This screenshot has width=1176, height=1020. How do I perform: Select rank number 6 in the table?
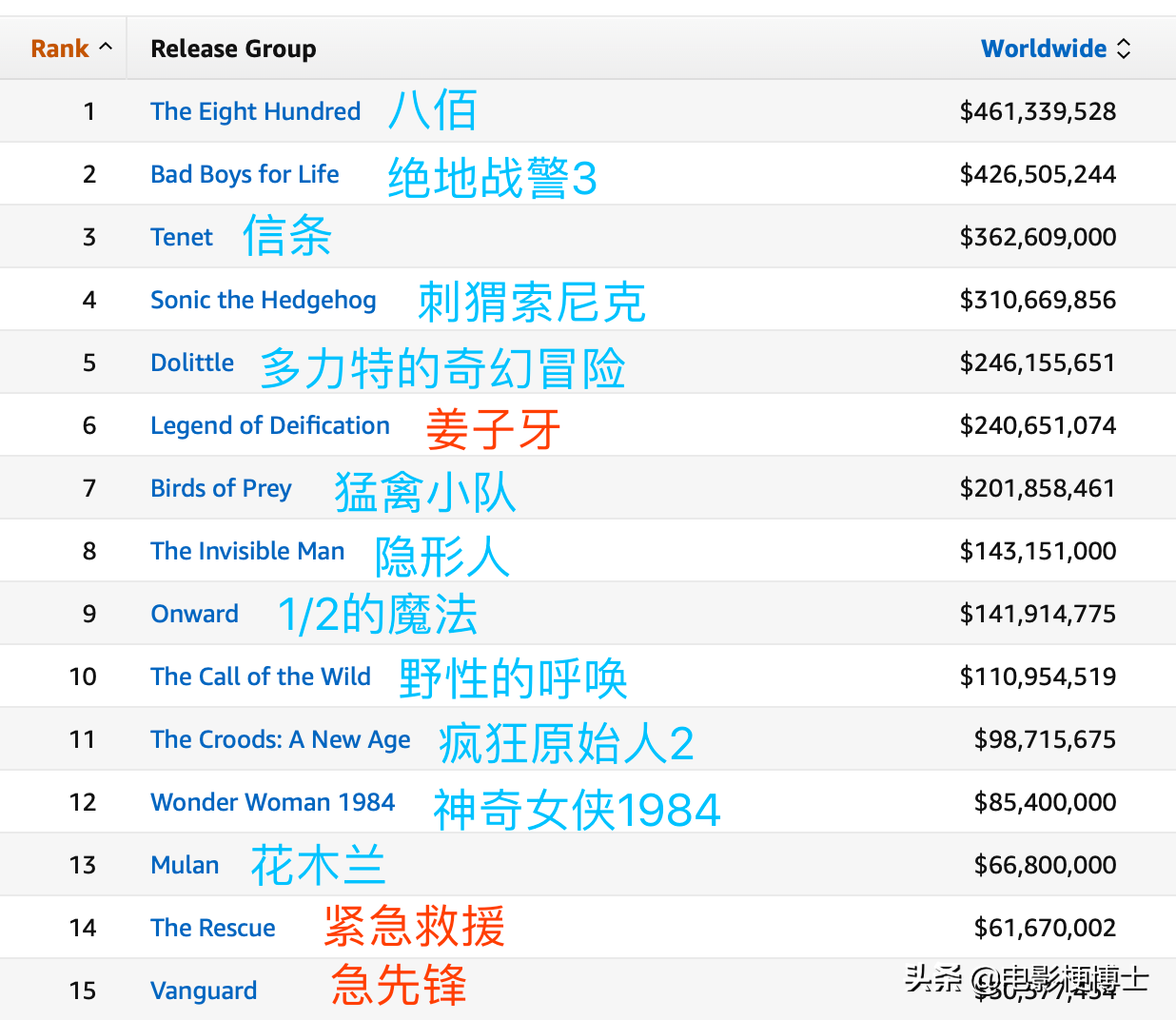[x=89, y=425]
